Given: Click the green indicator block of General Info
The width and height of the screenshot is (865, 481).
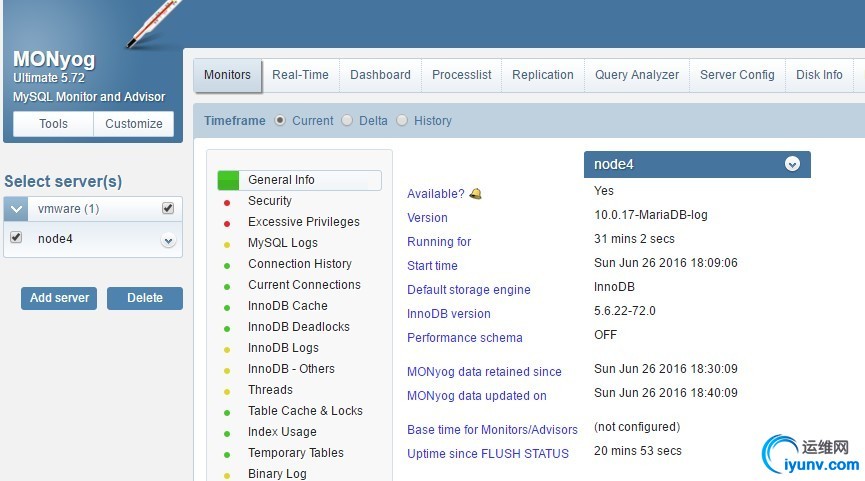Looking at the screenshot, I should pos(228,180).
